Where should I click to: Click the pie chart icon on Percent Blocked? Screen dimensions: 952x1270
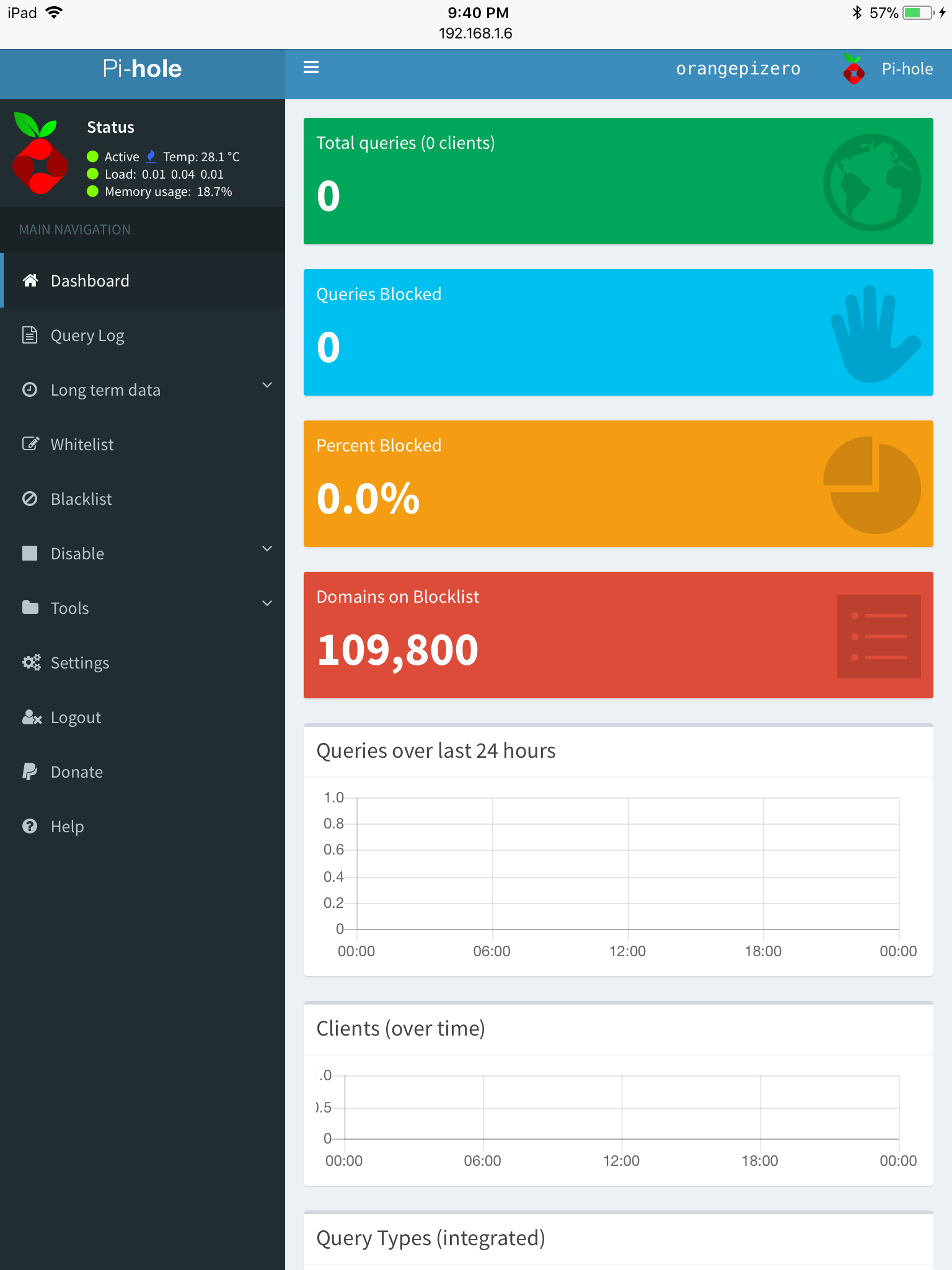pos(872,485)
